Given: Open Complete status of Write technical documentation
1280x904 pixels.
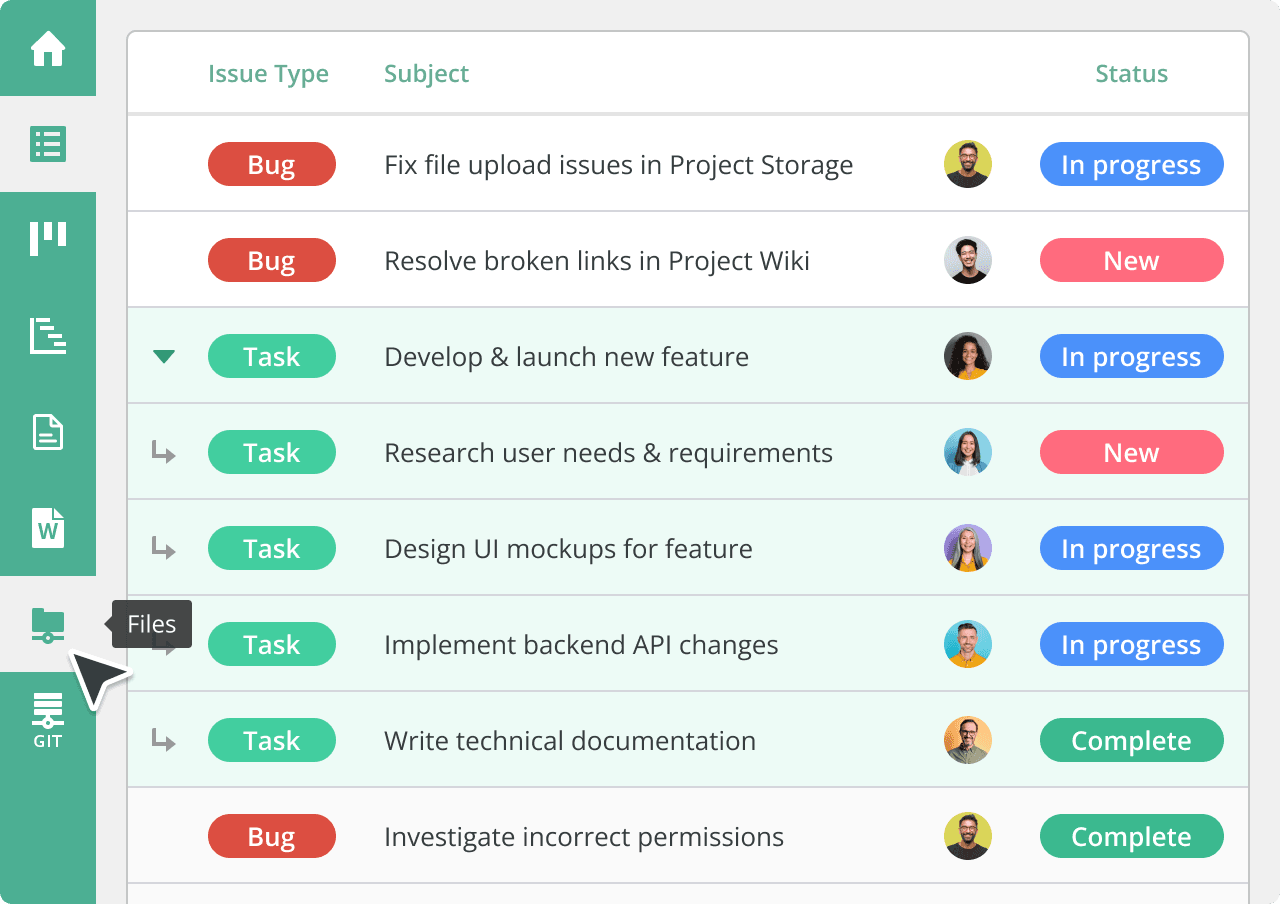Looking at the screenshot, I should click(1131, 741).
